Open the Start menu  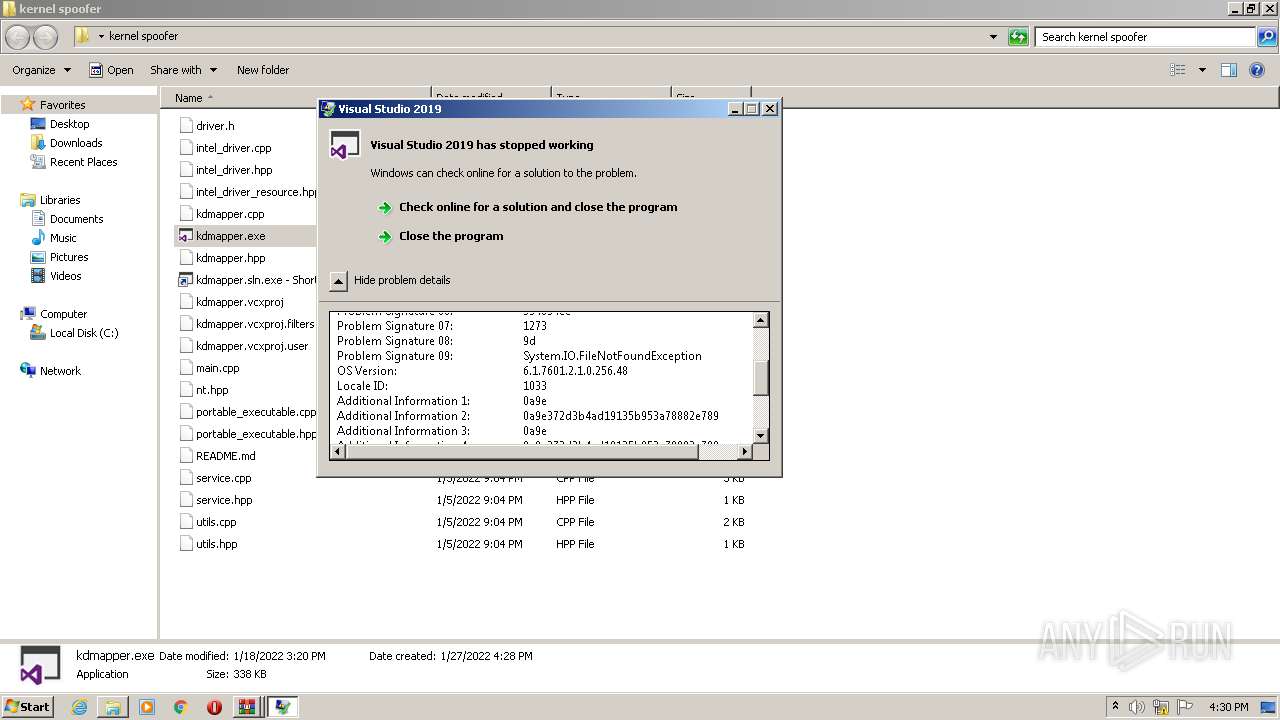[28, 706]
